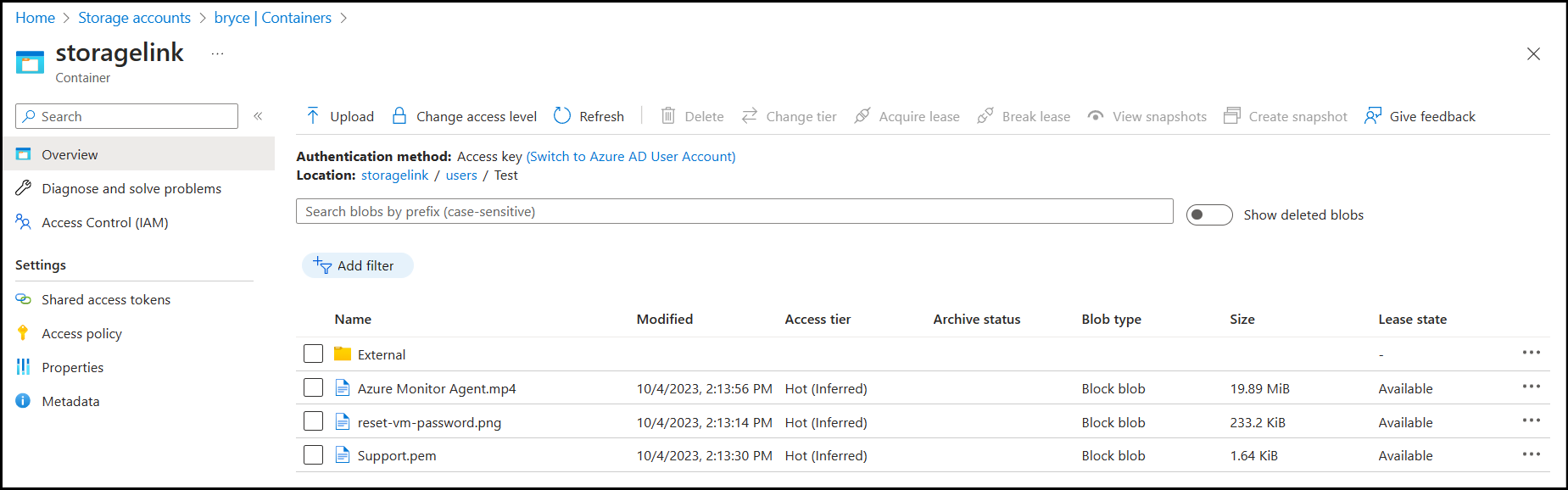Go to Home breadcrumb

pyautogui.click(x=35, y=18)
